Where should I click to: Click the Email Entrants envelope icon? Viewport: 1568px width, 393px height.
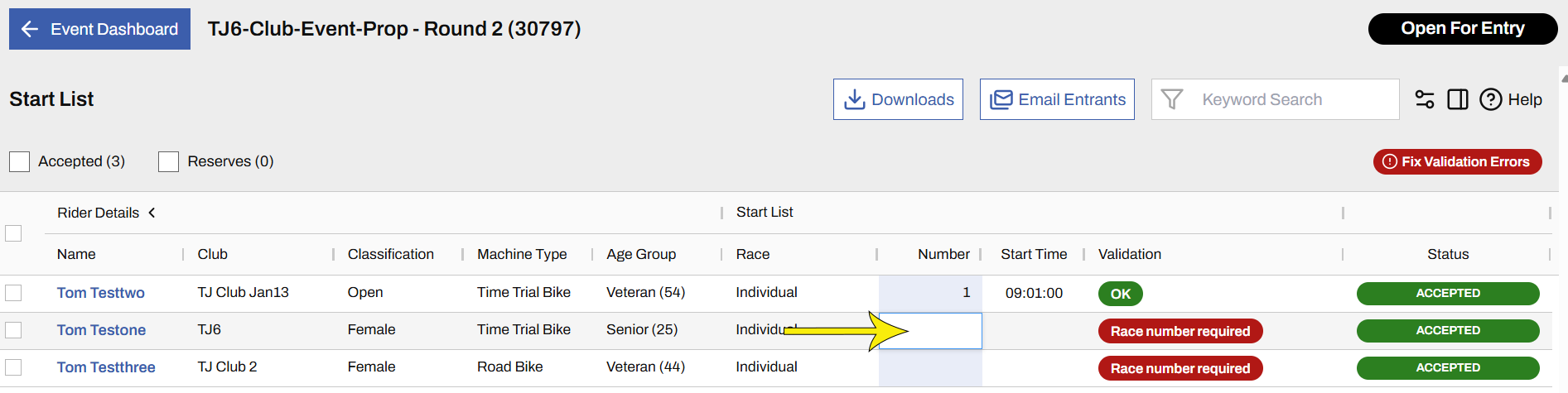1001,99
